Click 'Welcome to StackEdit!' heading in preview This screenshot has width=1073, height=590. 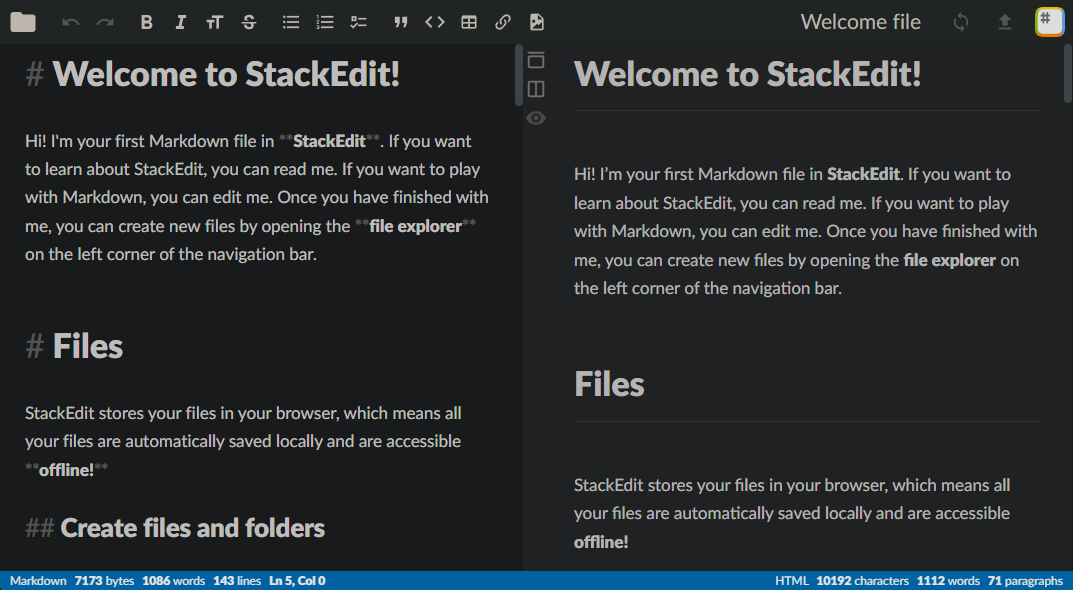[748, 74]
